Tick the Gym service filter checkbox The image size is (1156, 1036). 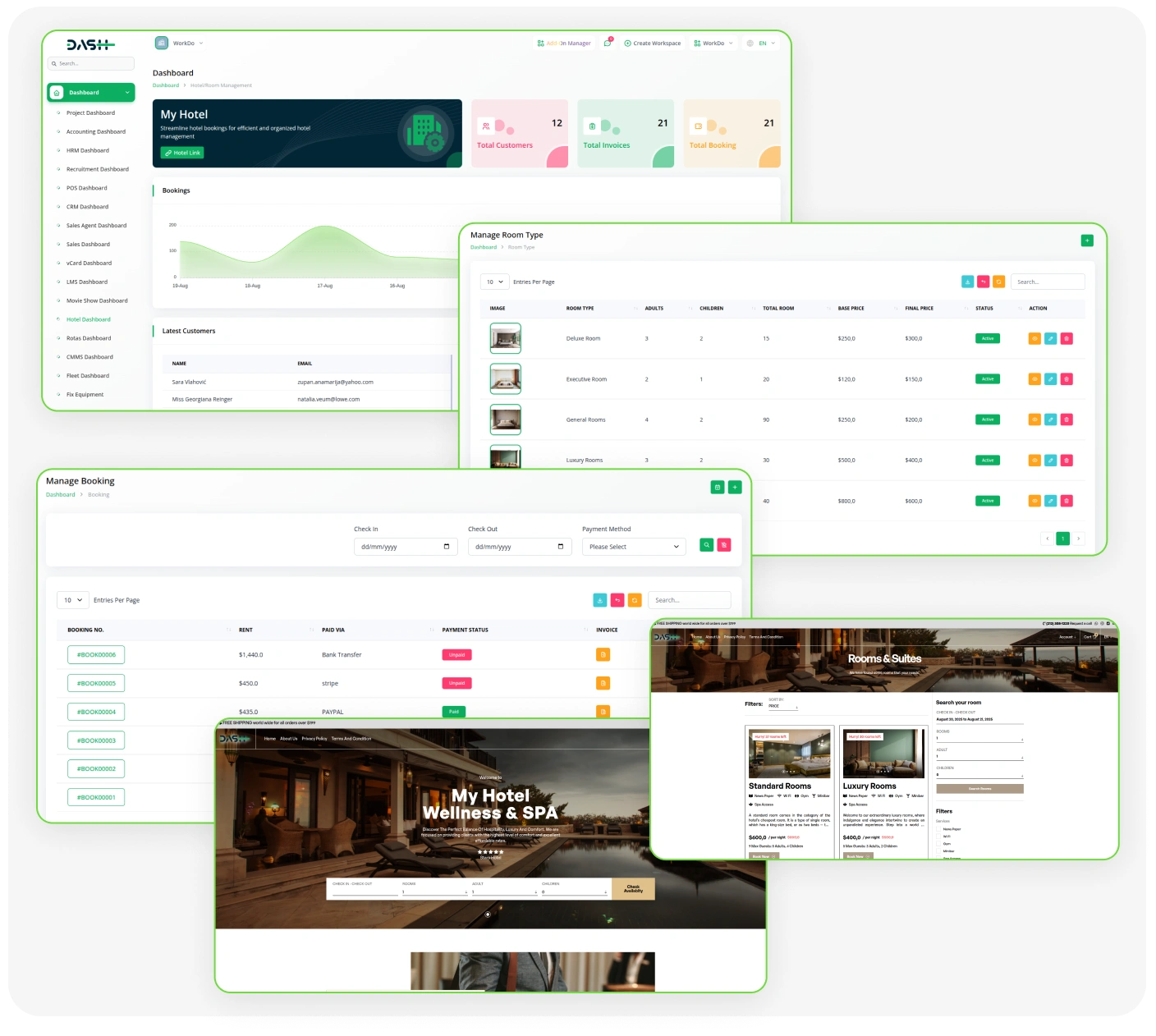pyautogui.click(x=939, y=844)
